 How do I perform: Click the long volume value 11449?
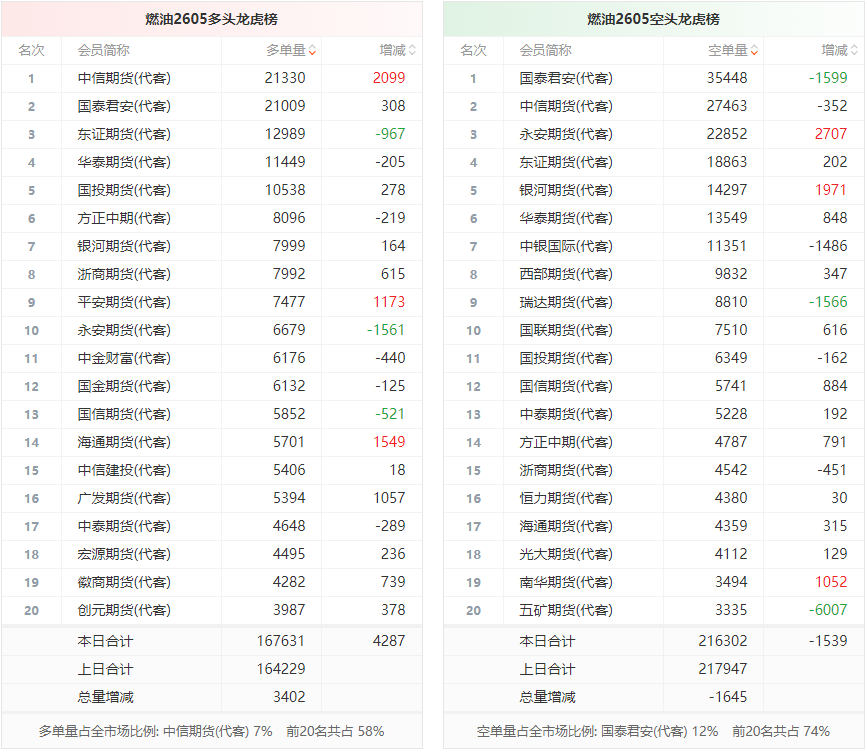click(285, 162)
